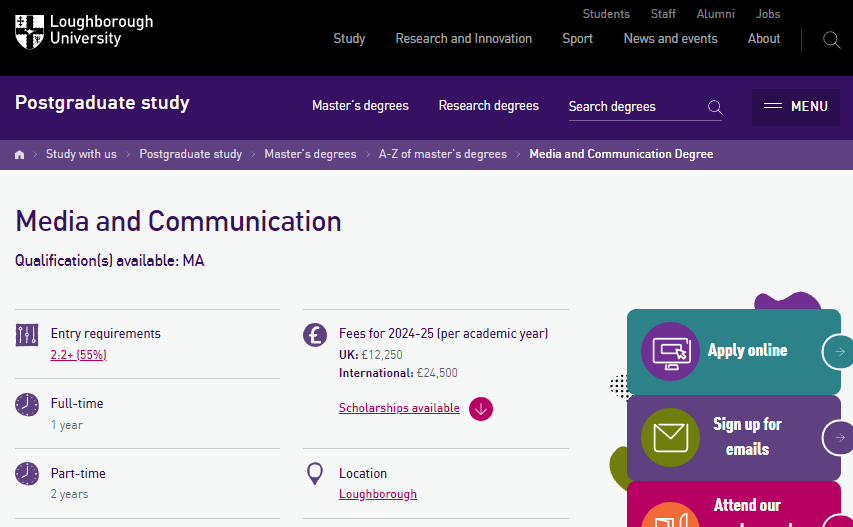This screenshot has width=853, height=527.
Task: Click the arrow on Sign up card
Action: pyautogui.click(x=839, y=437)
